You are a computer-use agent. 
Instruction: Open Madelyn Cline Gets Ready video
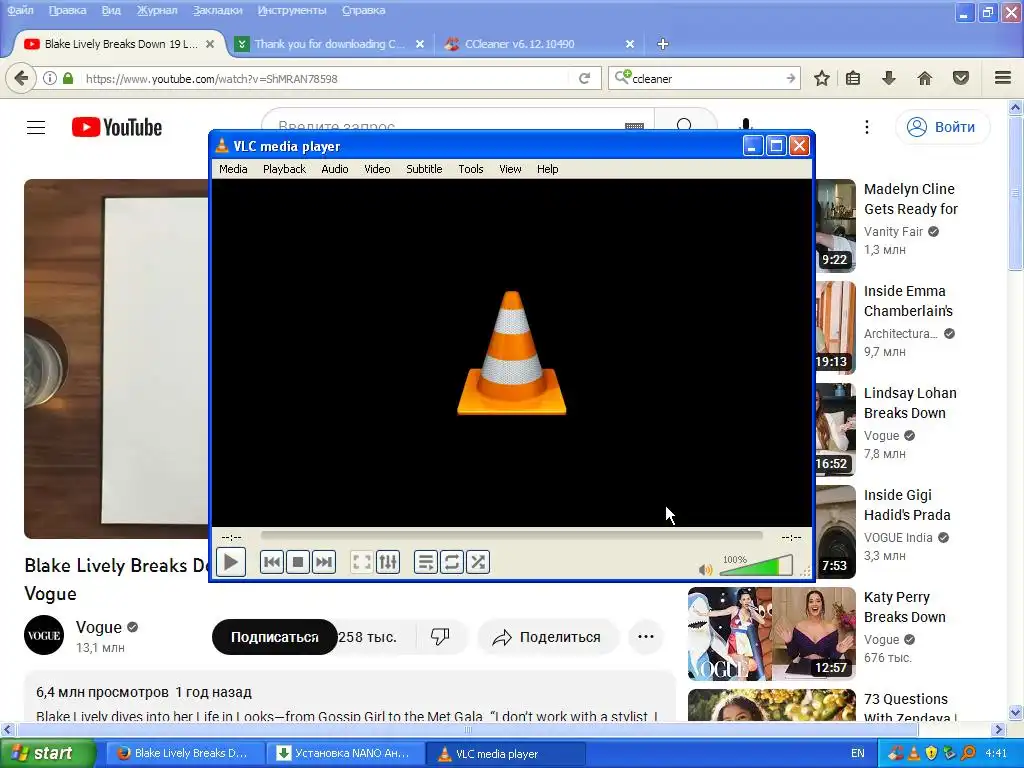pyautogui.click(x=910, y=199)
